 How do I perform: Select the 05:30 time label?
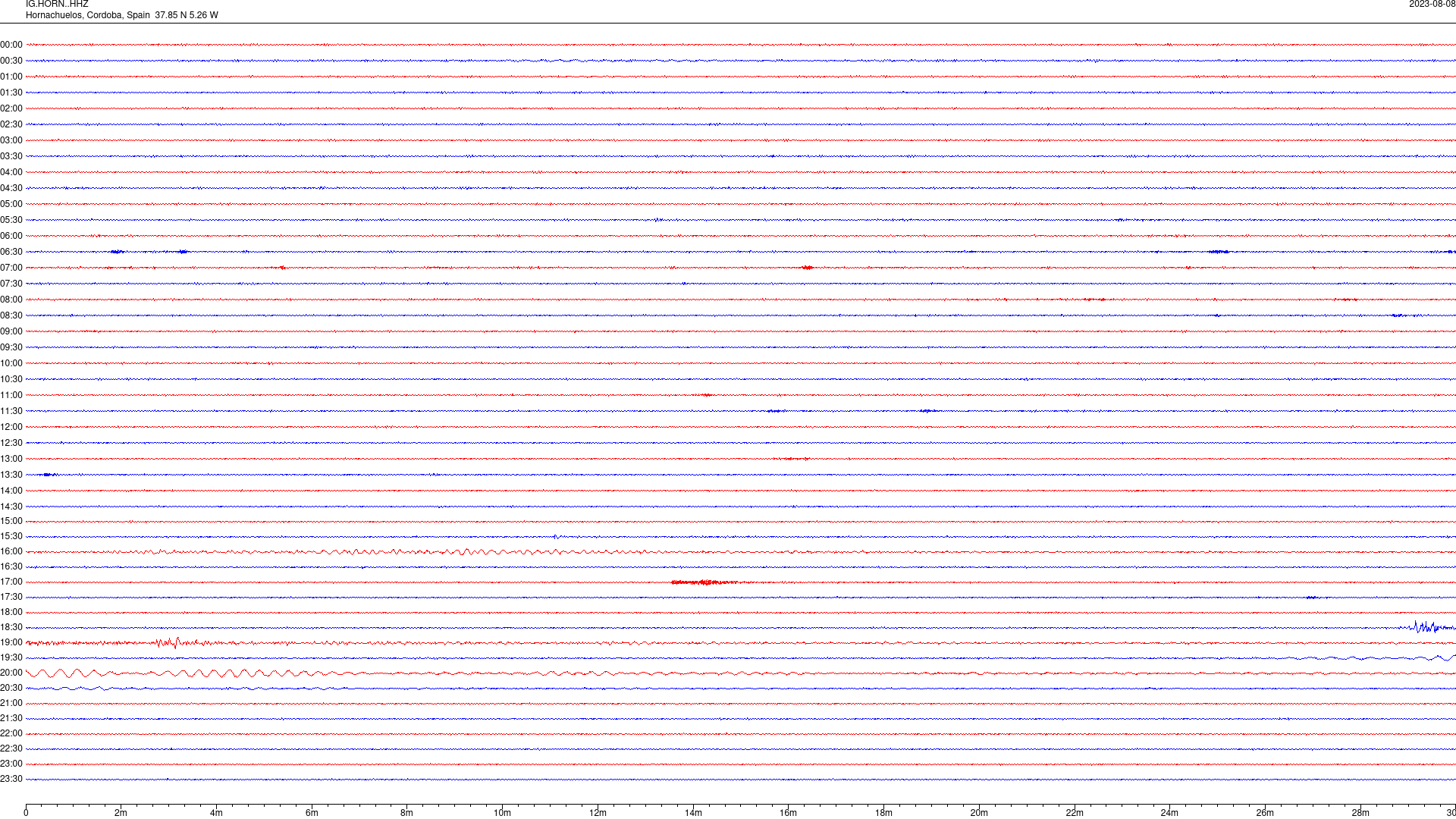11,220
